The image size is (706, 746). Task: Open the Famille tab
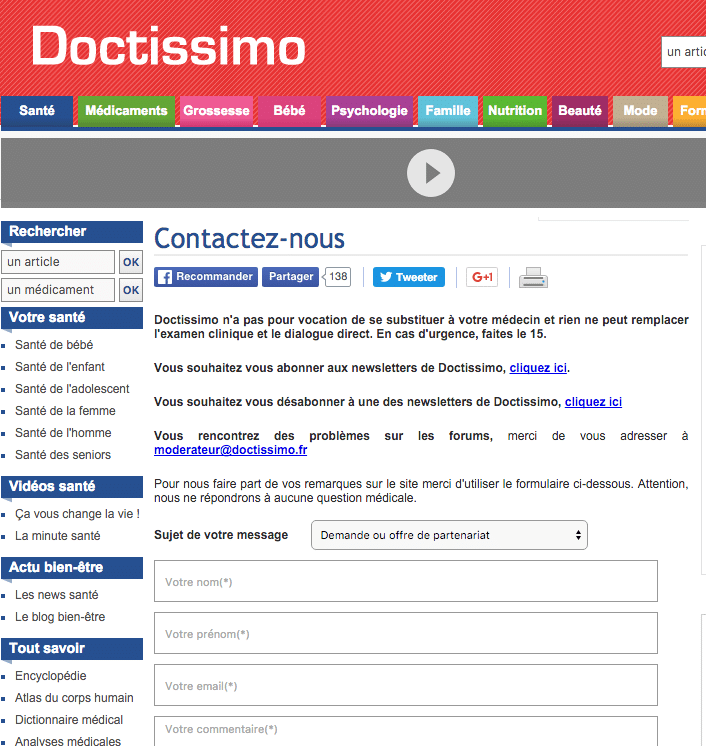(x=448, y=111)
